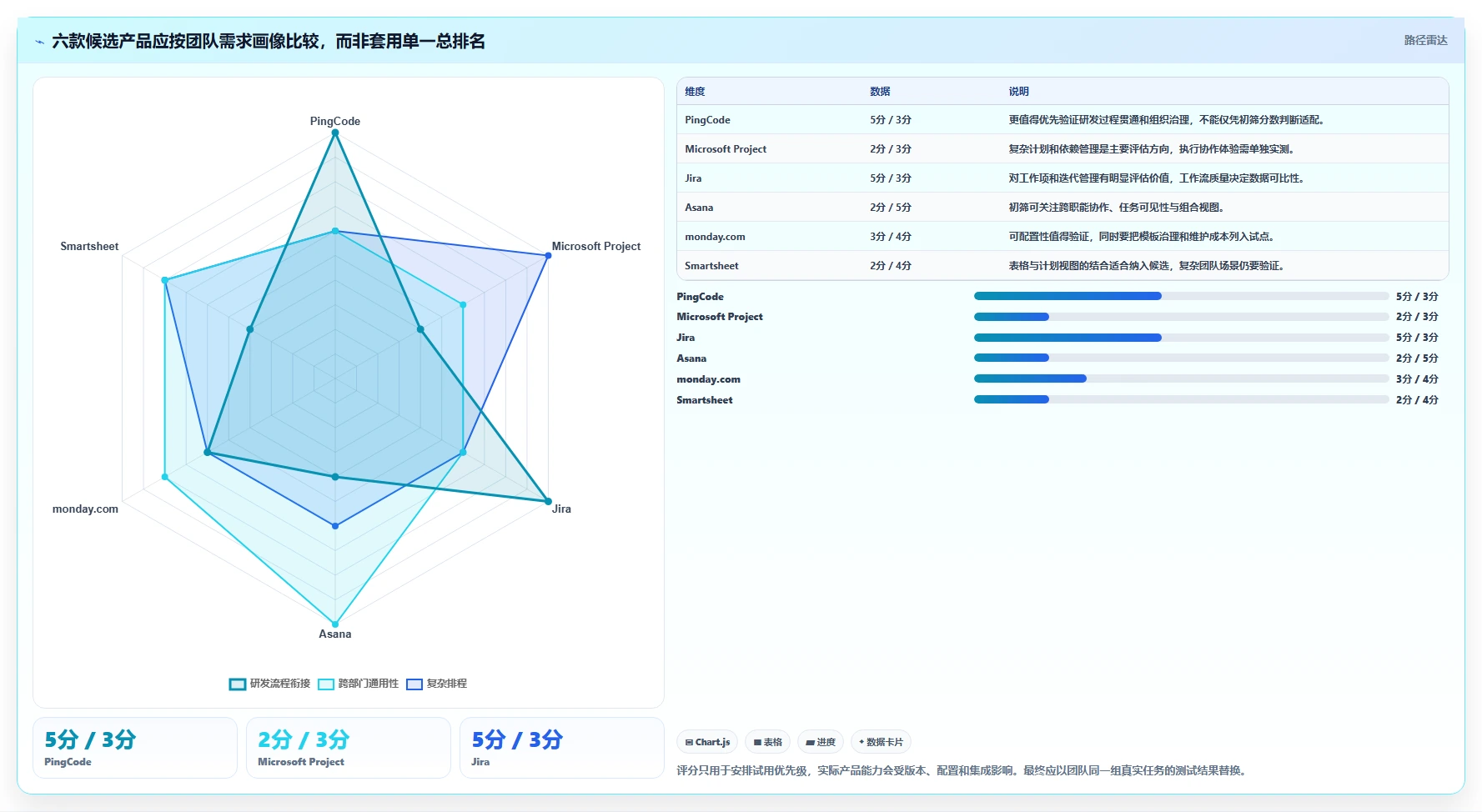Toggle the 研发流程衔接 legend item
Screen dimensions: 1482x812
[269, 684]
